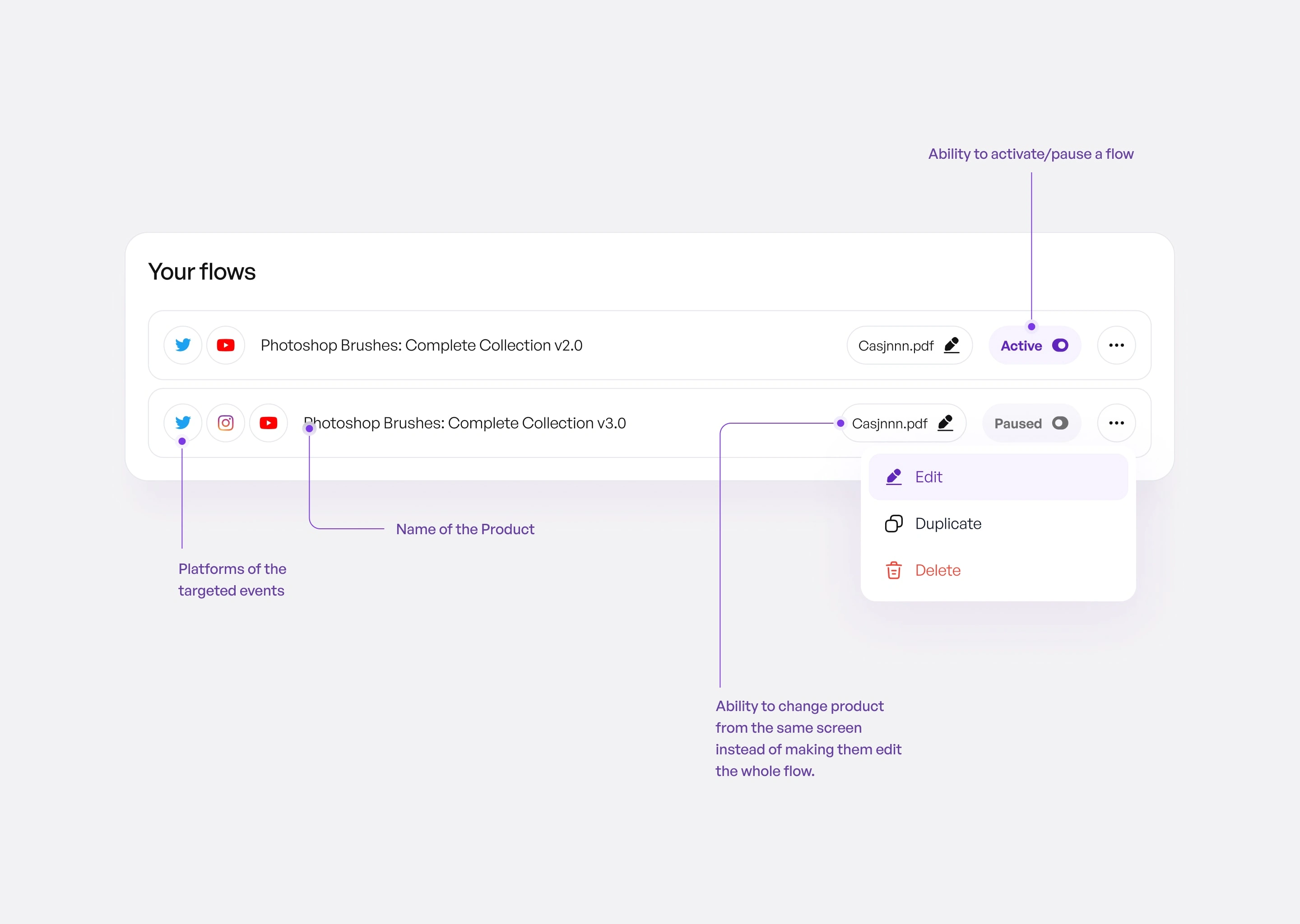Toggle the Paused switch on for v3.0 flow

[1060, 423]
